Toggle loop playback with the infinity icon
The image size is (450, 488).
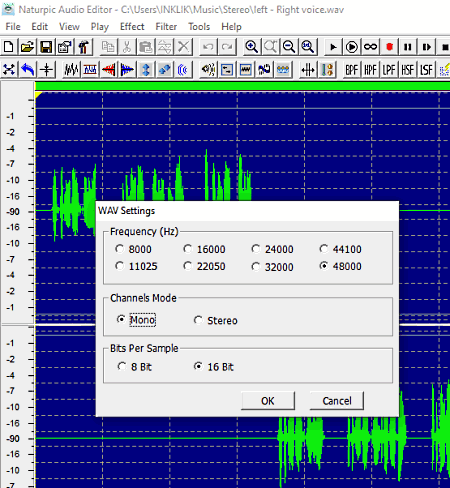tap(370, 47)
